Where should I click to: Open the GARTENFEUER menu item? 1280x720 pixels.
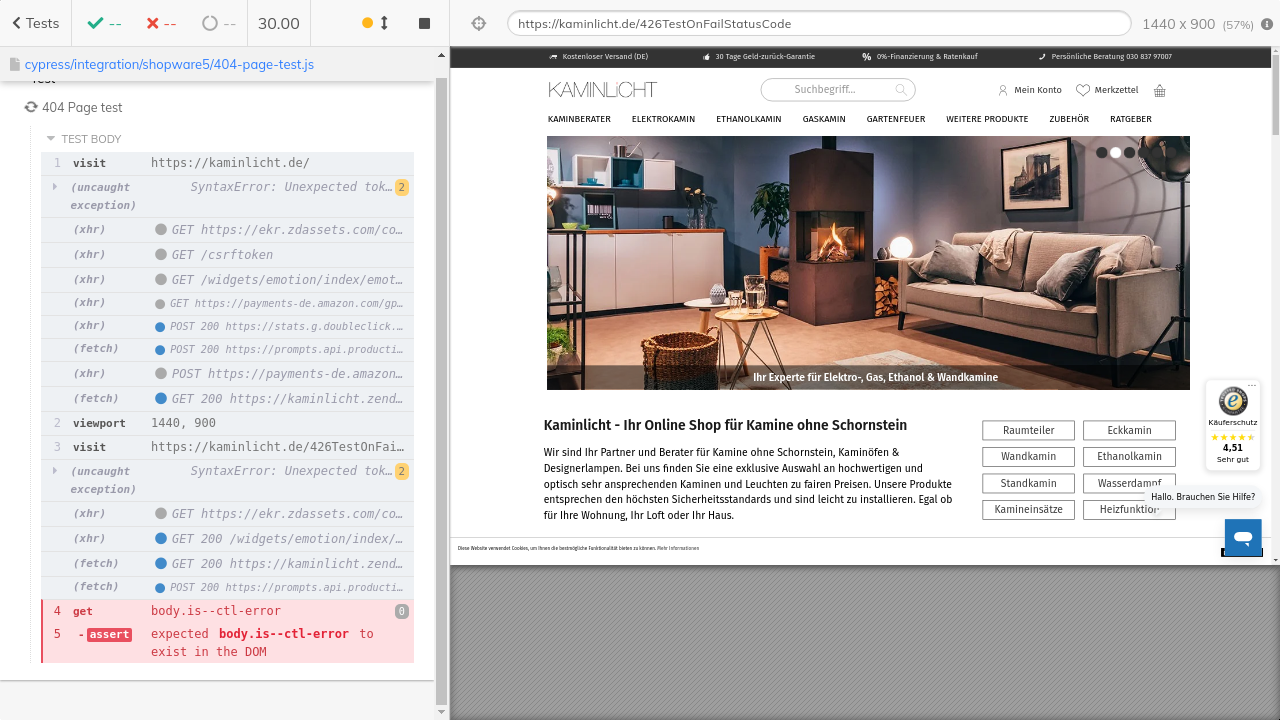(896, 119)
